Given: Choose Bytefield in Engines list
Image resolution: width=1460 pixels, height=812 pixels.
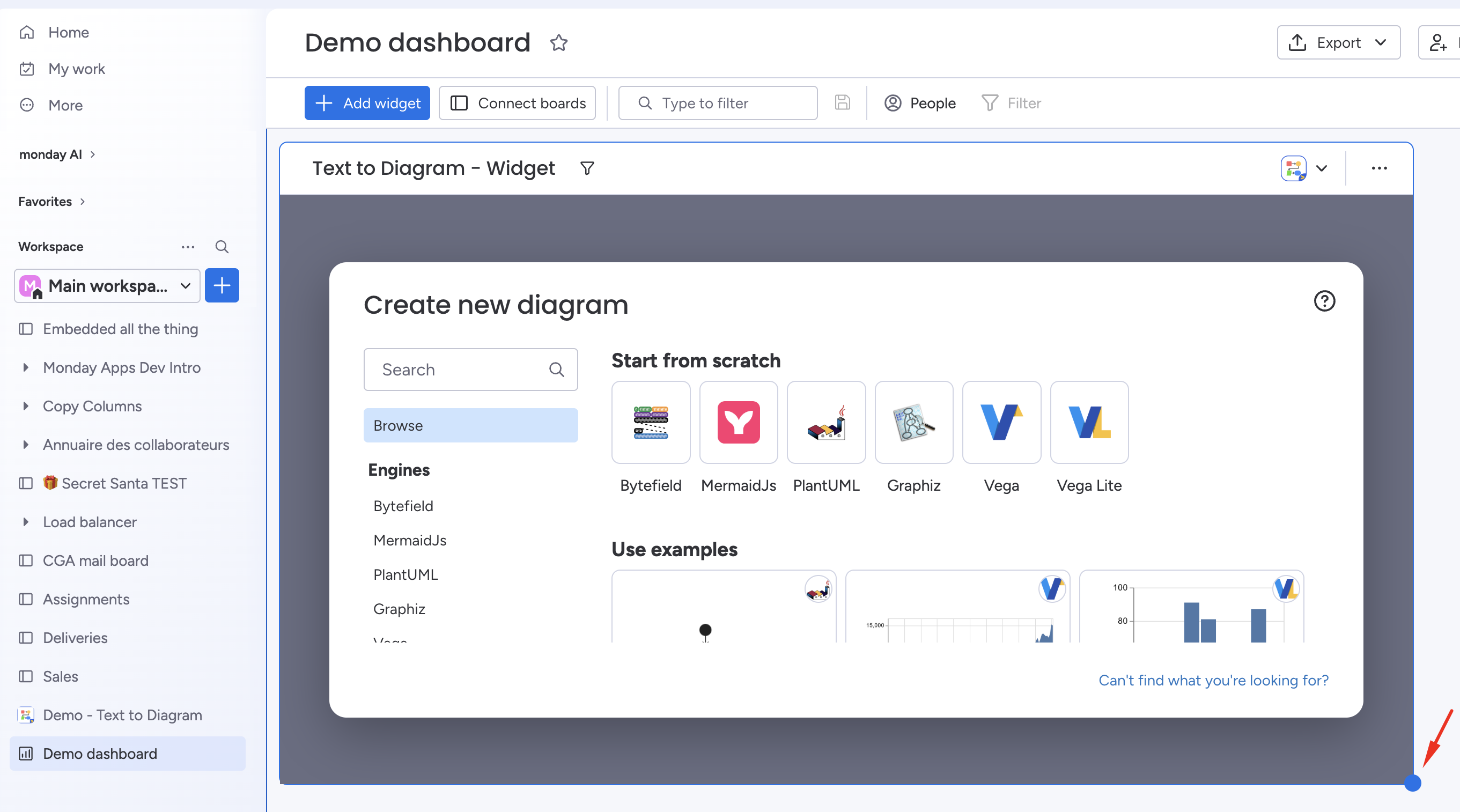Looking at the screenshot, I should coord(403,506).
